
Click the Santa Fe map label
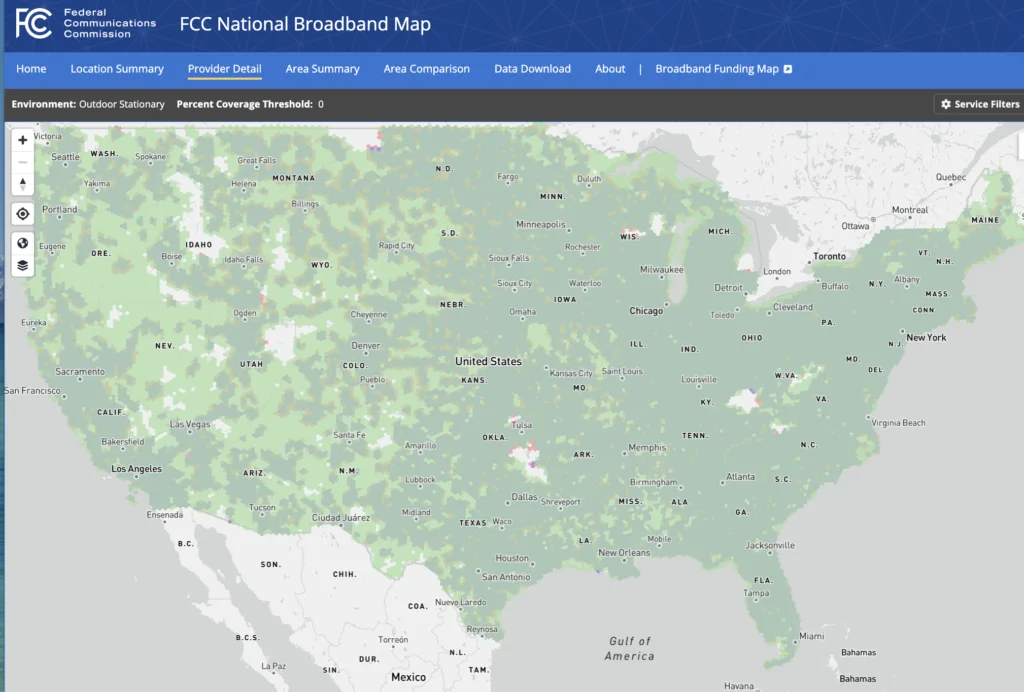[x=349, y=435]
